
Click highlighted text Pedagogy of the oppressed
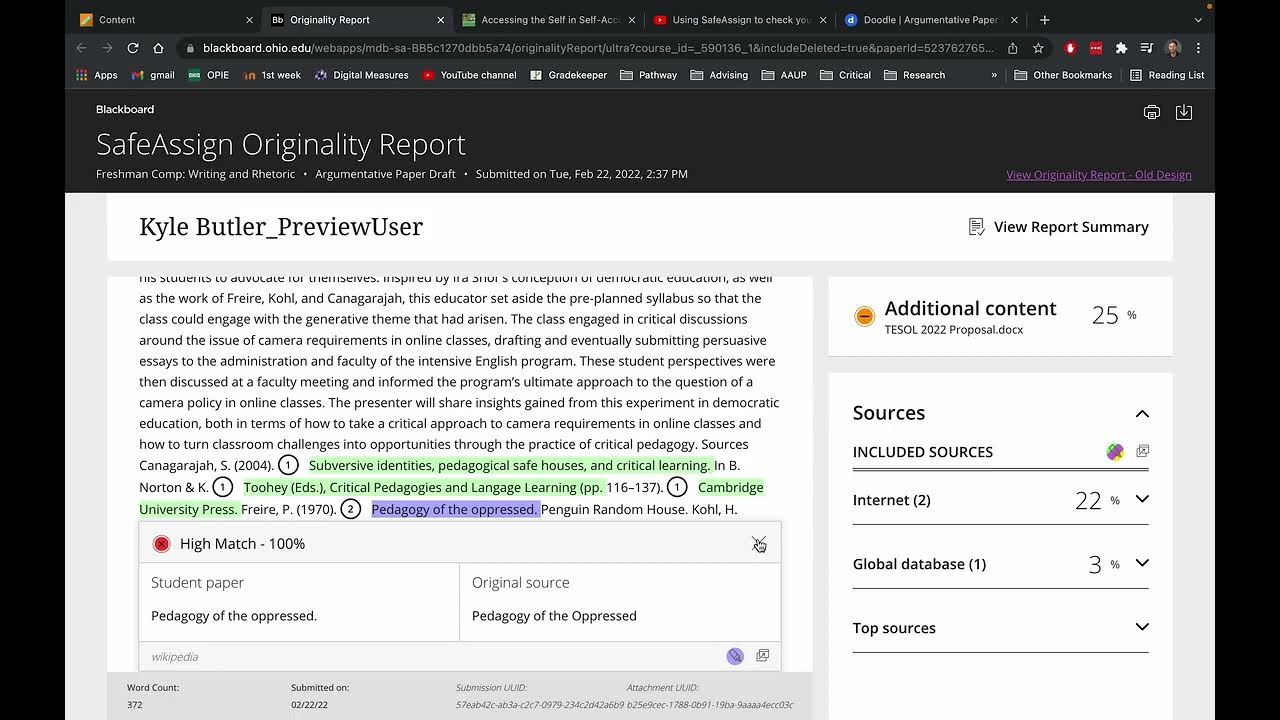455,509
